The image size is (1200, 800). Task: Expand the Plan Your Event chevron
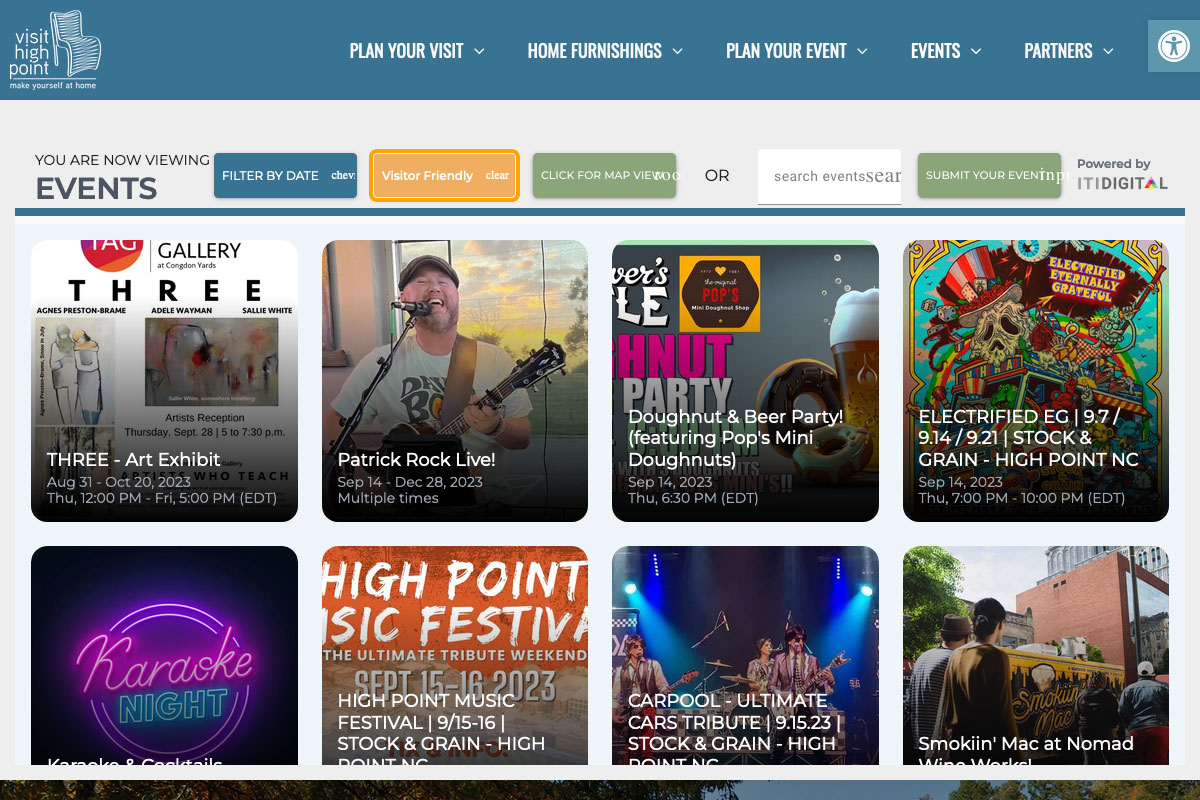point(862,51)
